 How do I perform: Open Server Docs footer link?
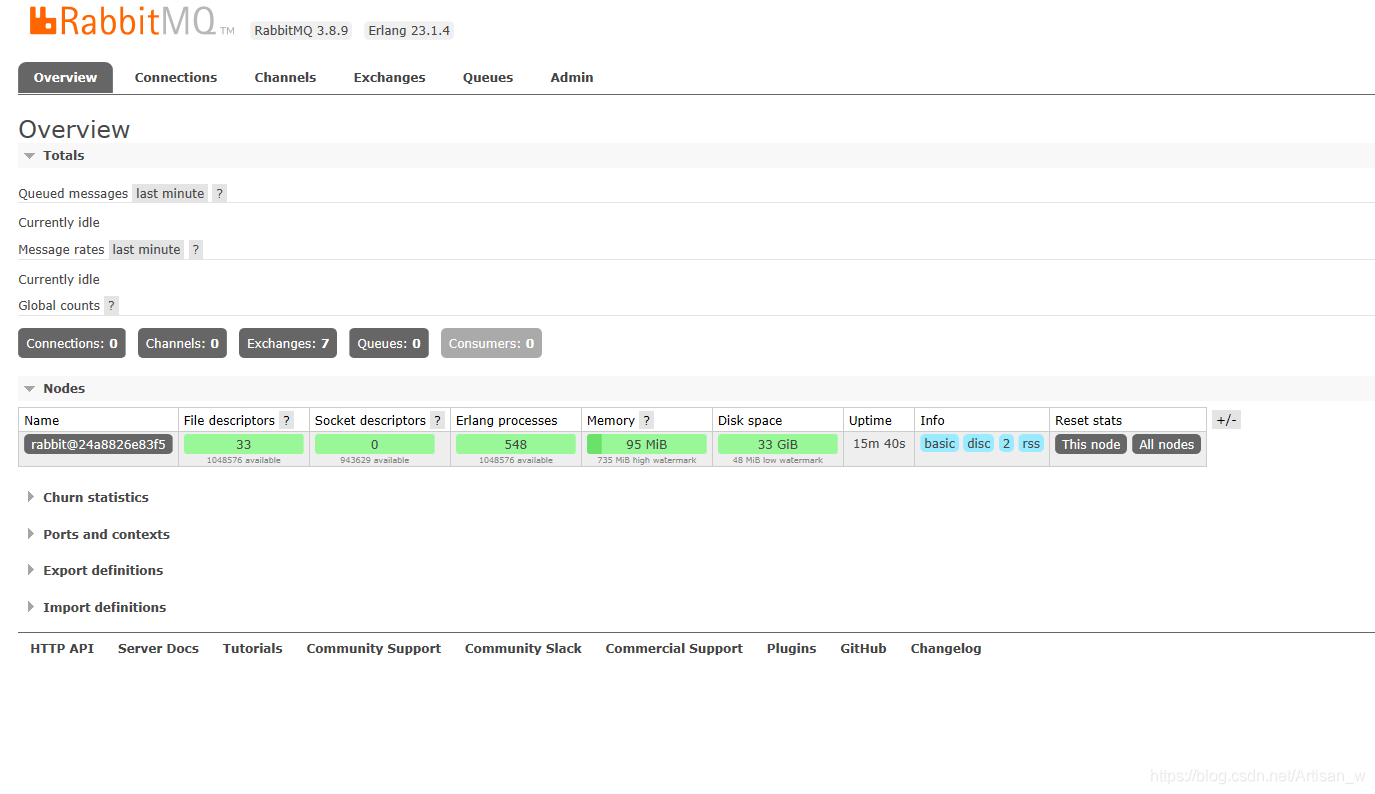158,649
